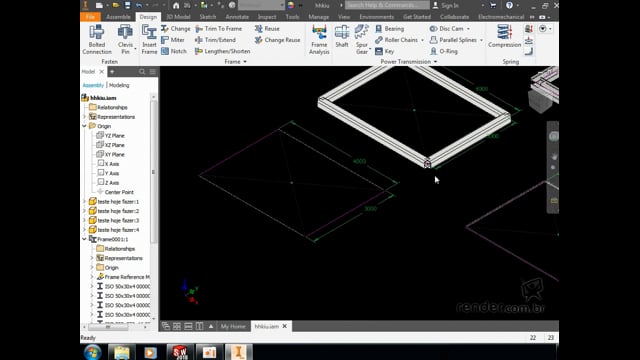The height and width of the screenshot is (360, 640).
Task: Choose the Change frame command
Action: [x=176, y=29]
